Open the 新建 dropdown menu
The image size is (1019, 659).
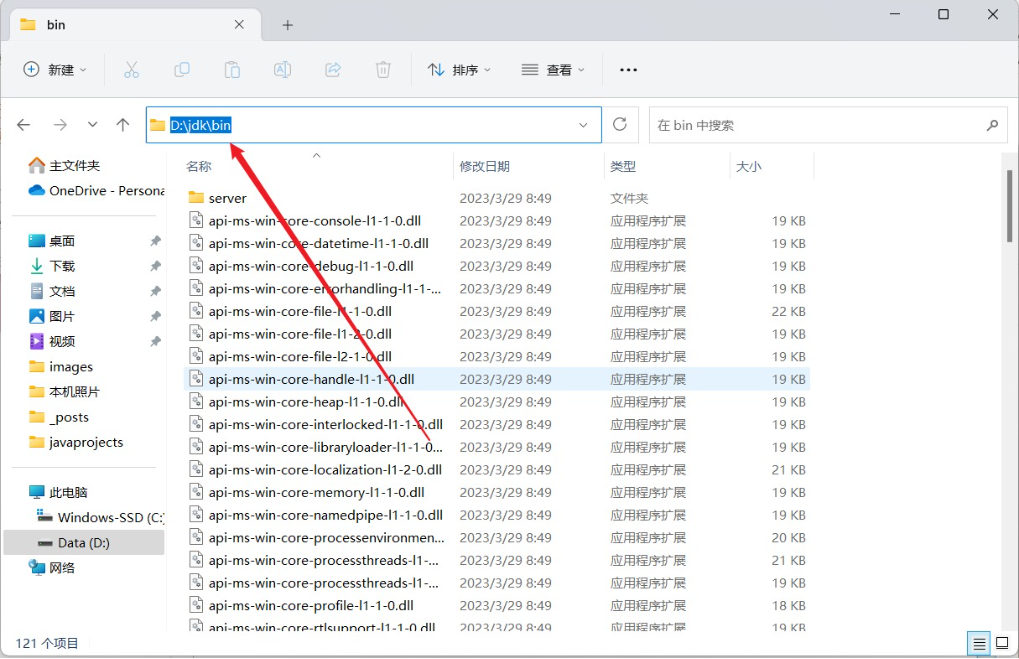point(55,70)
